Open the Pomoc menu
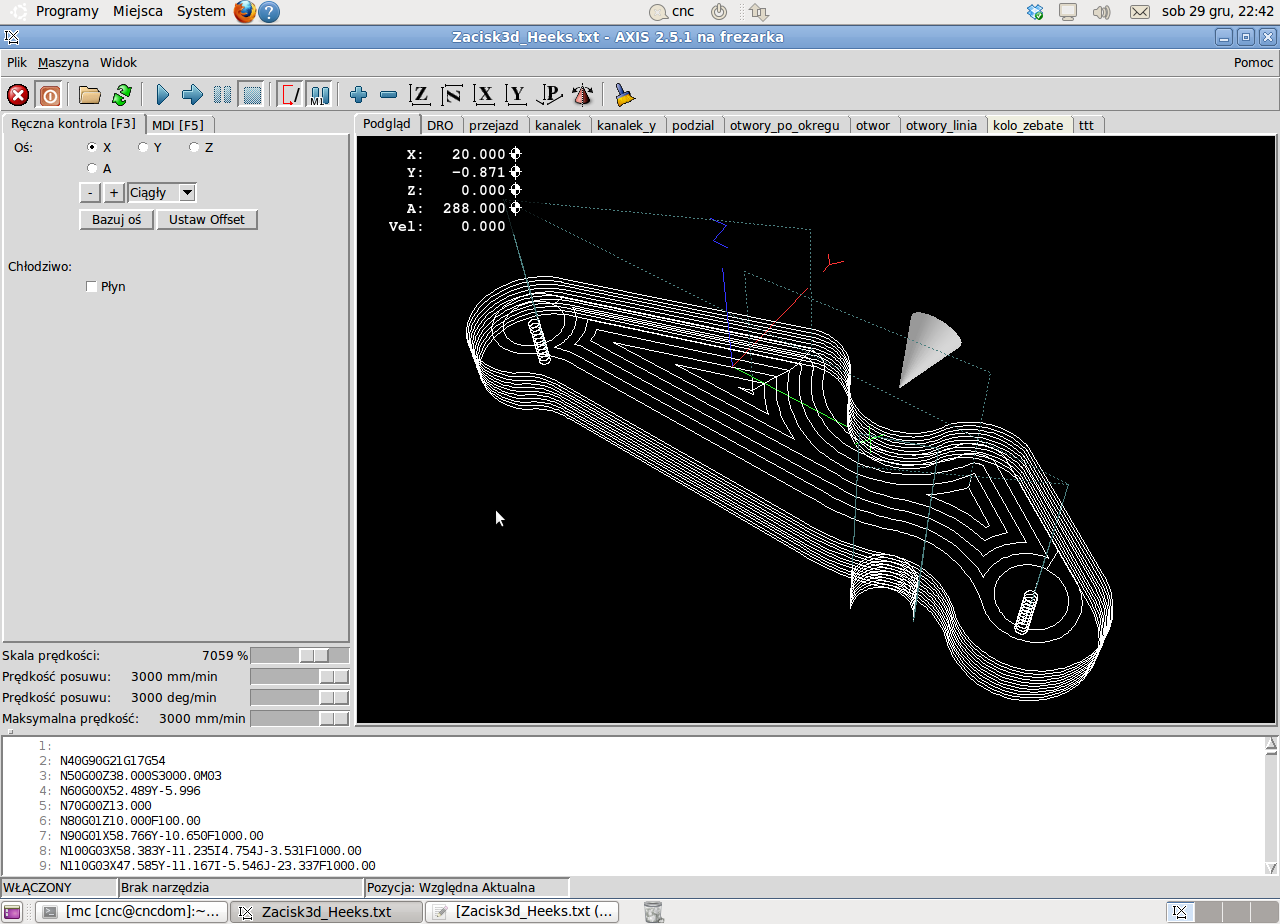Image resolution: width=1280 pixels, height=924 pixels. [1254, 62]
